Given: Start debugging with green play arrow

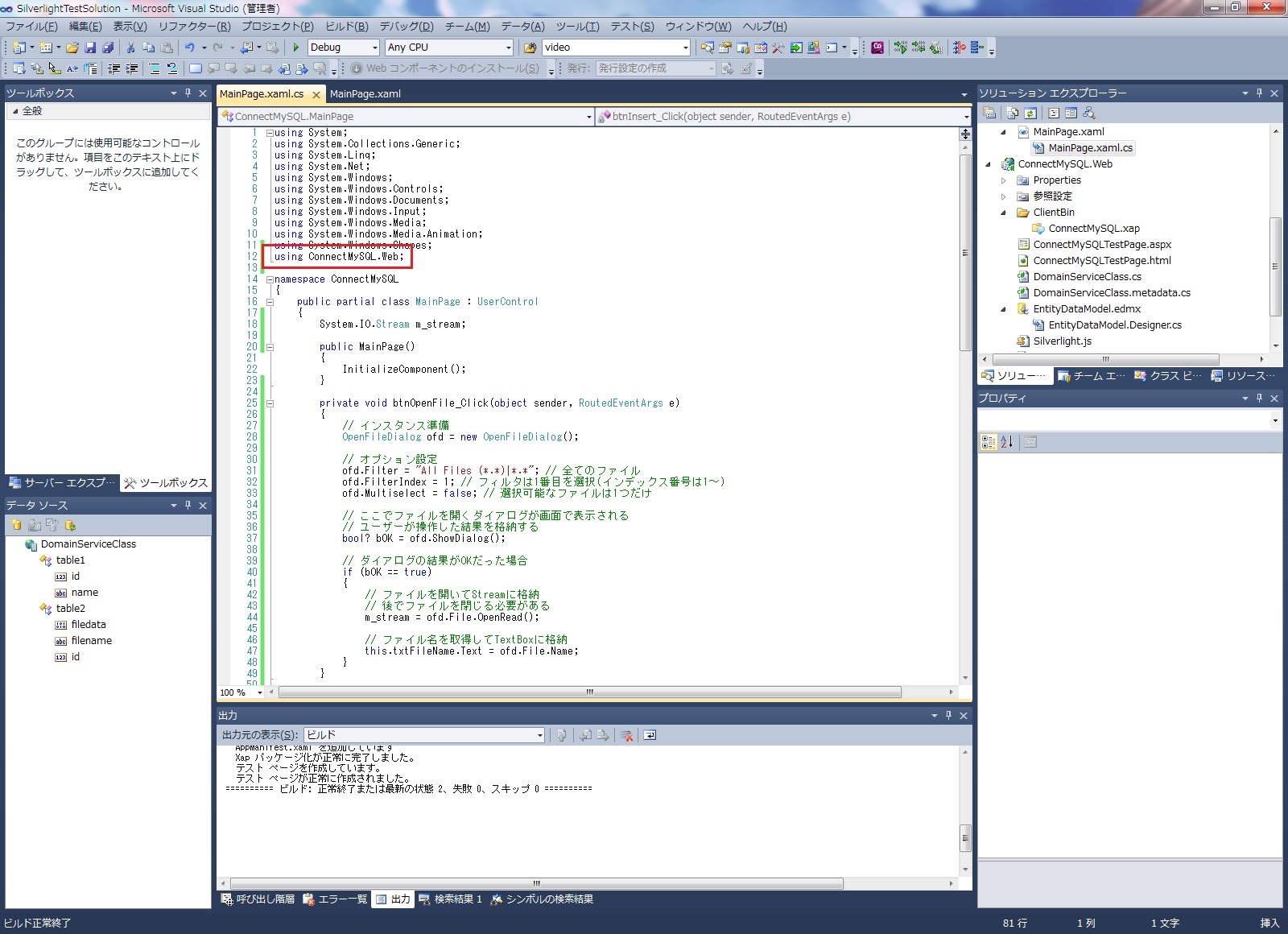Looking at the screenshot, I should click(x=296, y=48).
